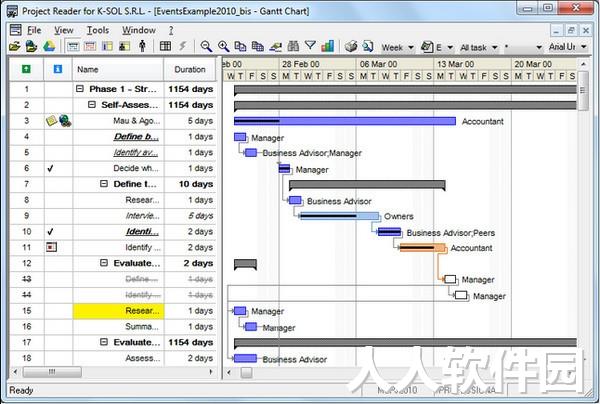Click the hyperlink globe icon on row 3
This screenshot has height=404, width=600.
pos(65,121)
